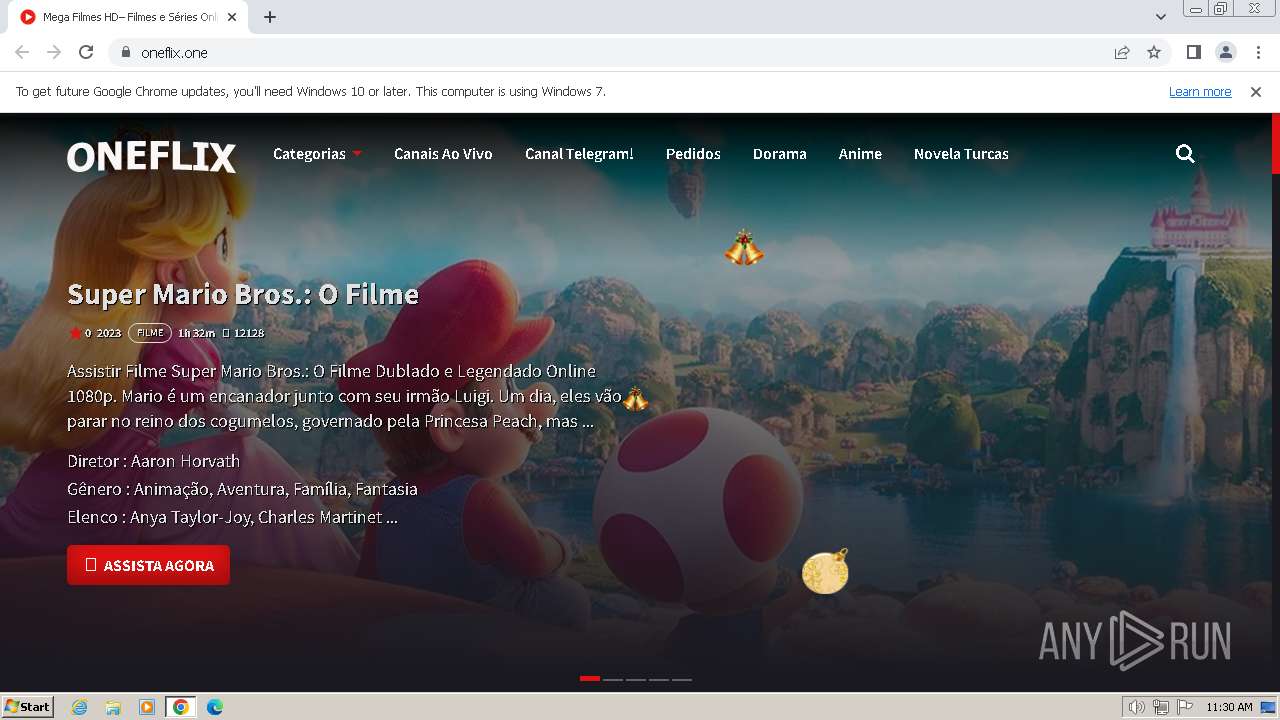Click the page vertical scrollbar thumb
This screenshot has width=1280, height=720.
(1275, 144)
